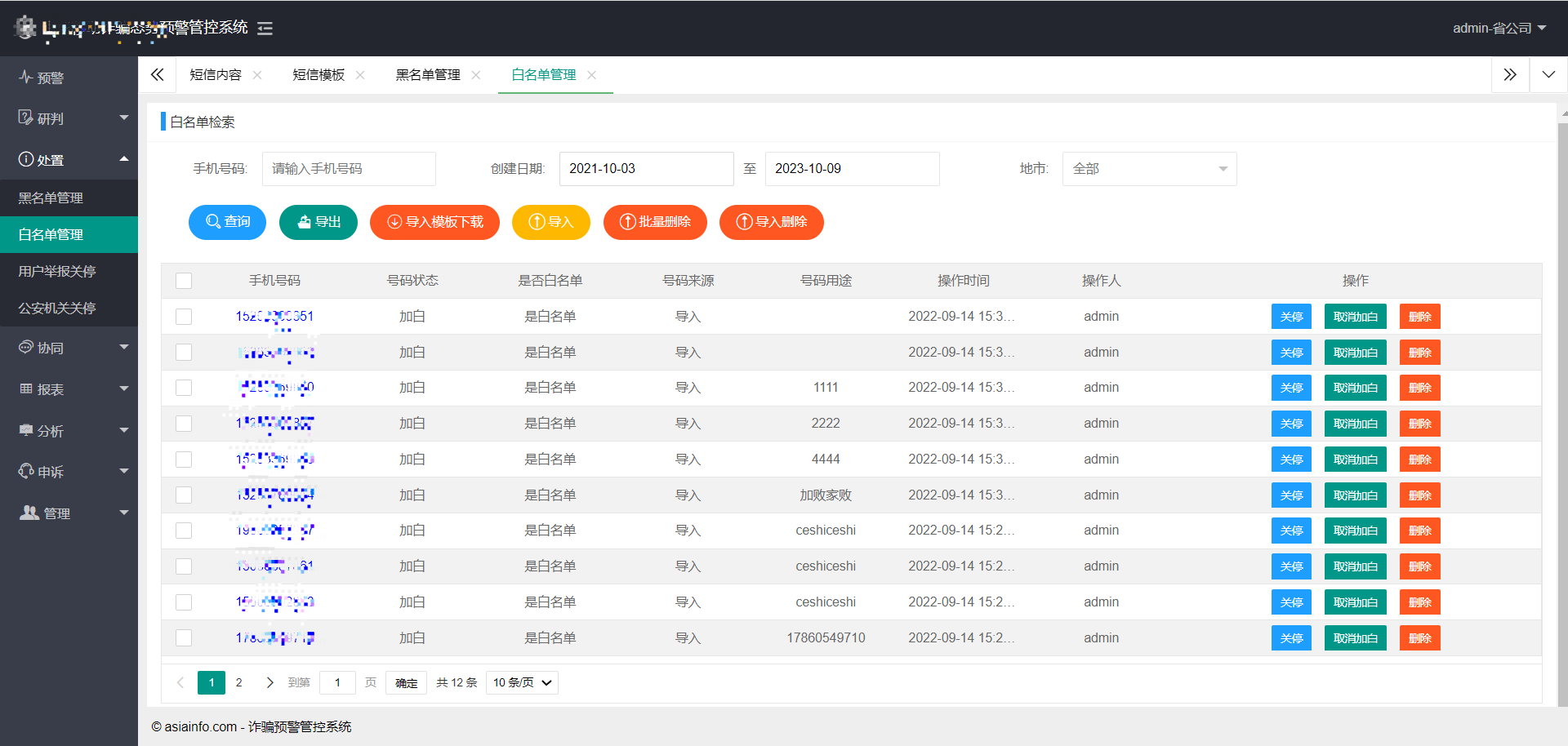Select all rows with header checkbox

click(x=184, y=281)
